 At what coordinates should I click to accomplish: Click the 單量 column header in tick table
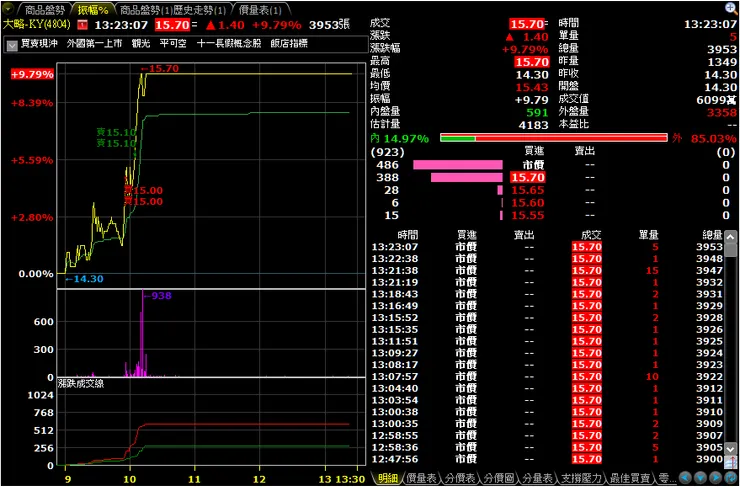(648, 235)
